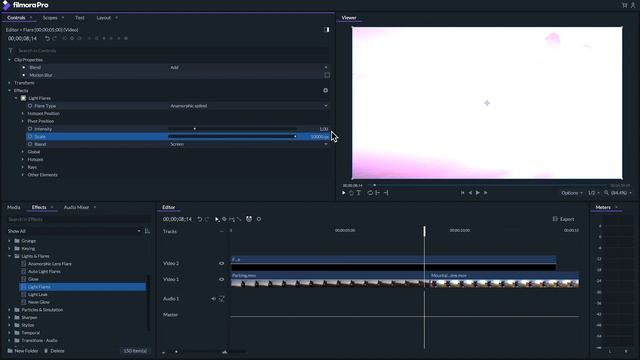Expand the Pivot Position group
640x360 pixels.
[x=23, y=121]
